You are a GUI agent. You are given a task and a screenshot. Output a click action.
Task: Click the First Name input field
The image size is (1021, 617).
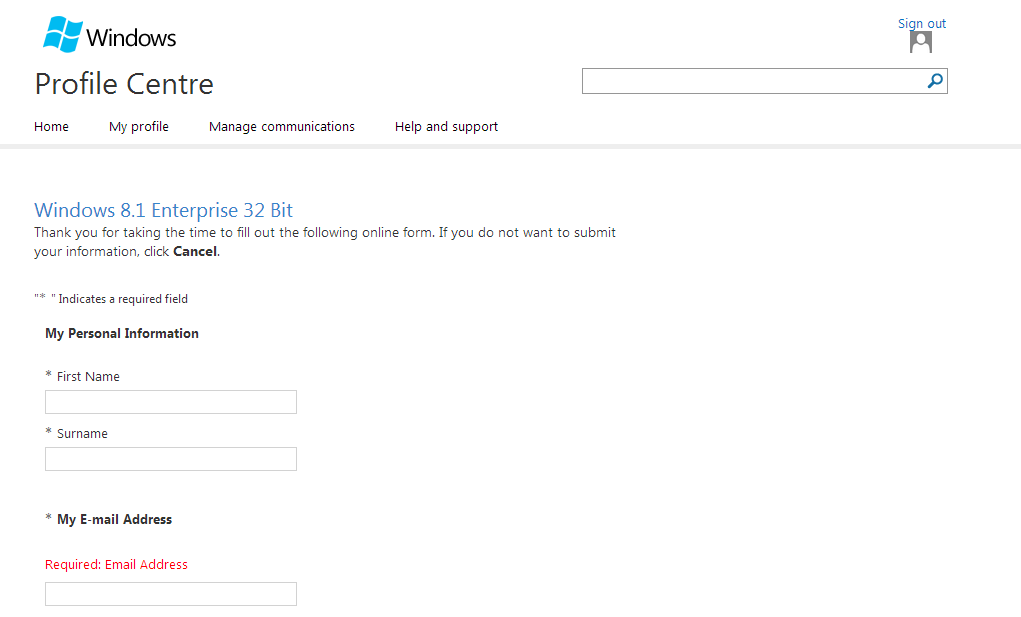click(171, 402)
